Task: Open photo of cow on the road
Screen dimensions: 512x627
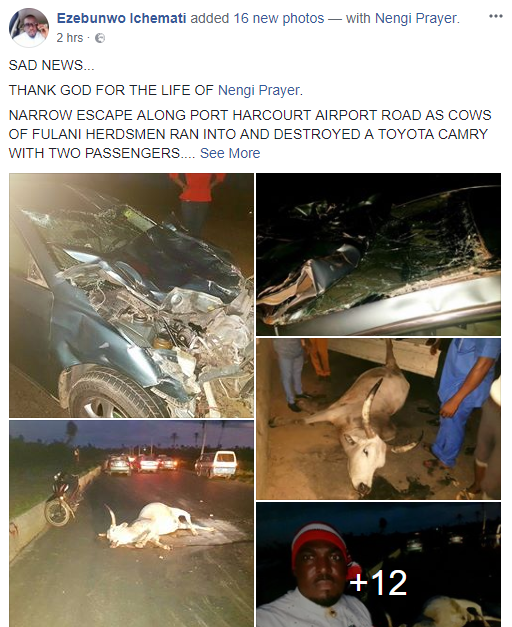Action: pos(132,523)
